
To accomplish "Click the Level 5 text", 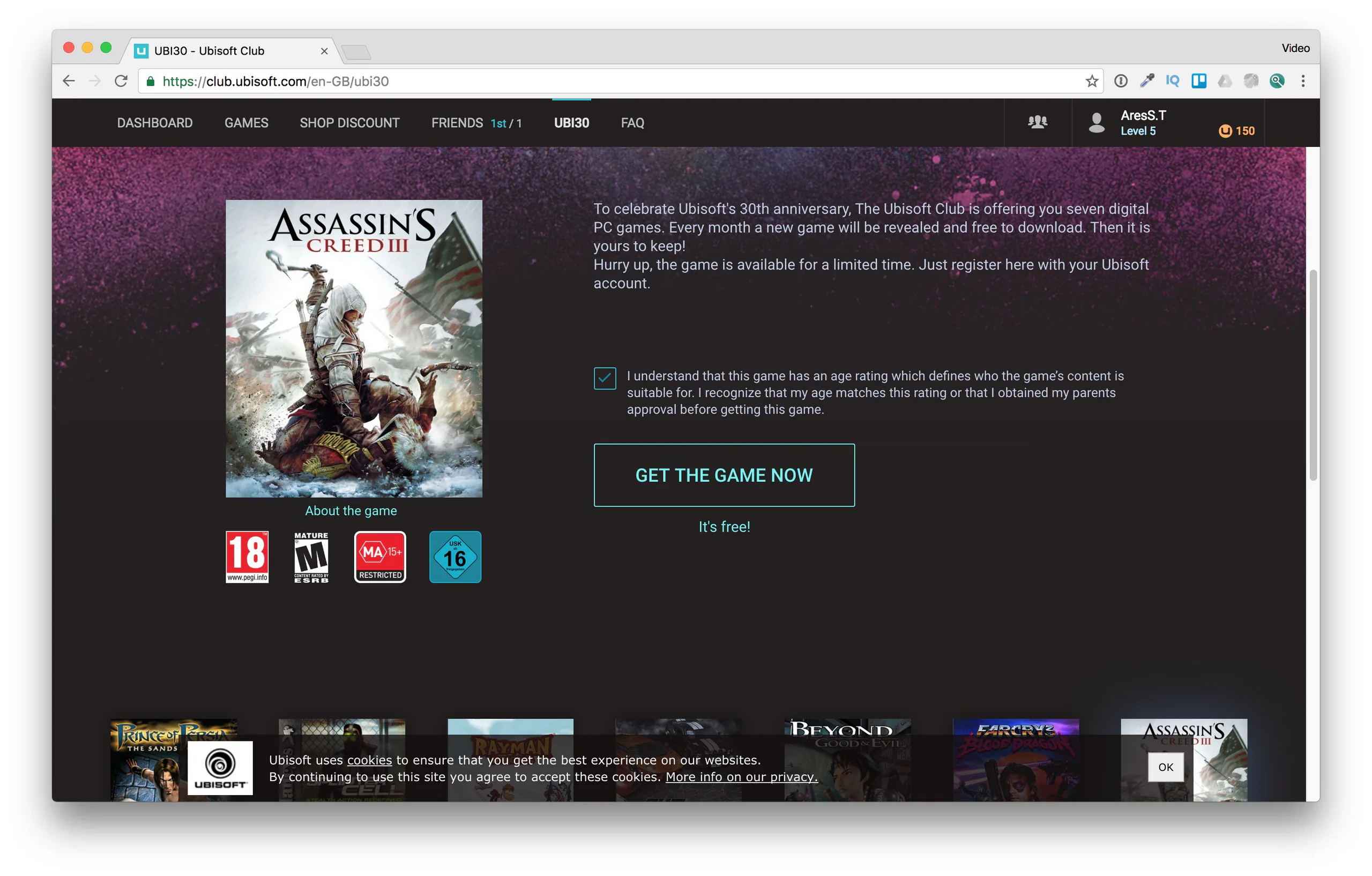I will (x=1138, y=131).
